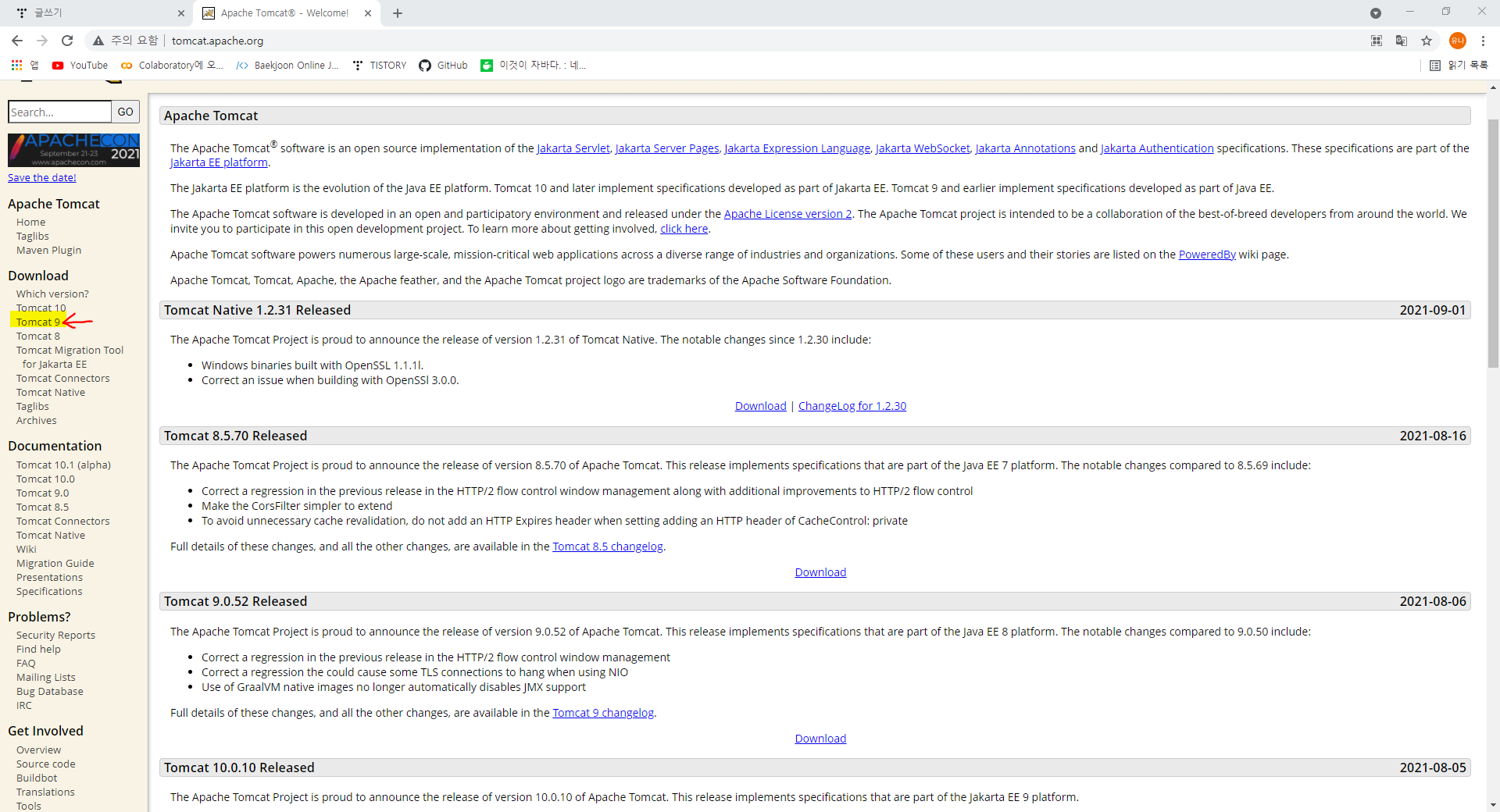Open Maven Plugin sidebar link
Image resolution: width=1500 pixels, height=812 pixels.
(48, 250)
